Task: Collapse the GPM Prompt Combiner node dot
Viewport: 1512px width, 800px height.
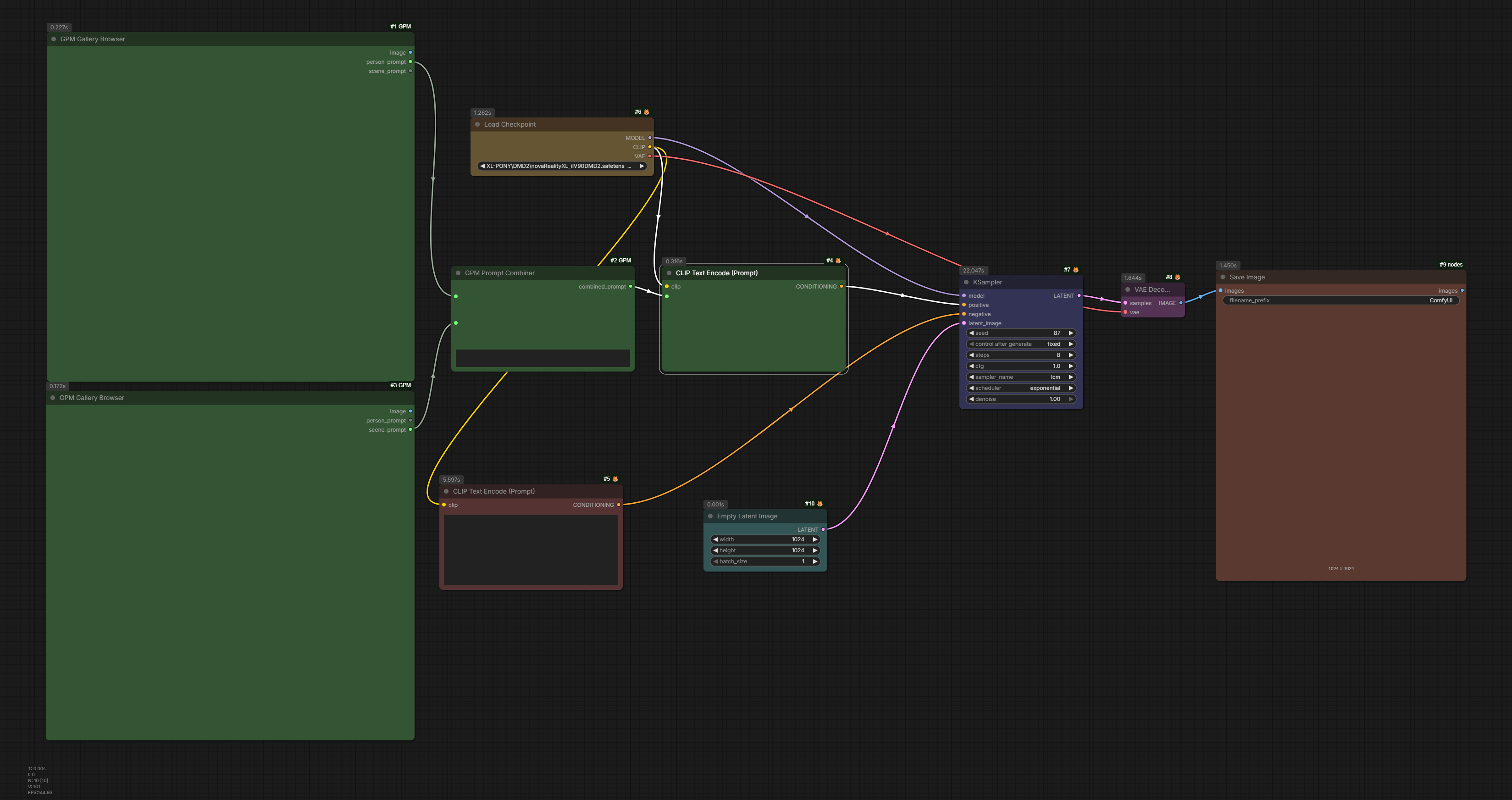Action: coord(458,273)
